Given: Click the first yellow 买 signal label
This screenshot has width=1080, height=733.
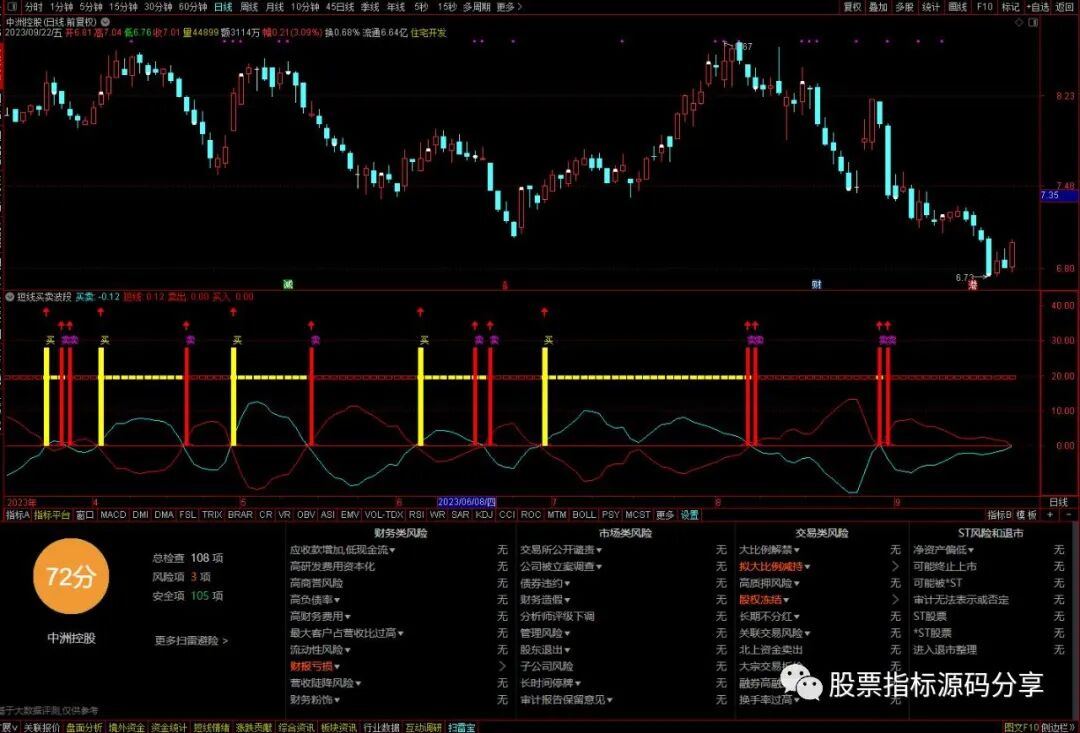Looking at the screenshot, I should (x=50, y=340).
